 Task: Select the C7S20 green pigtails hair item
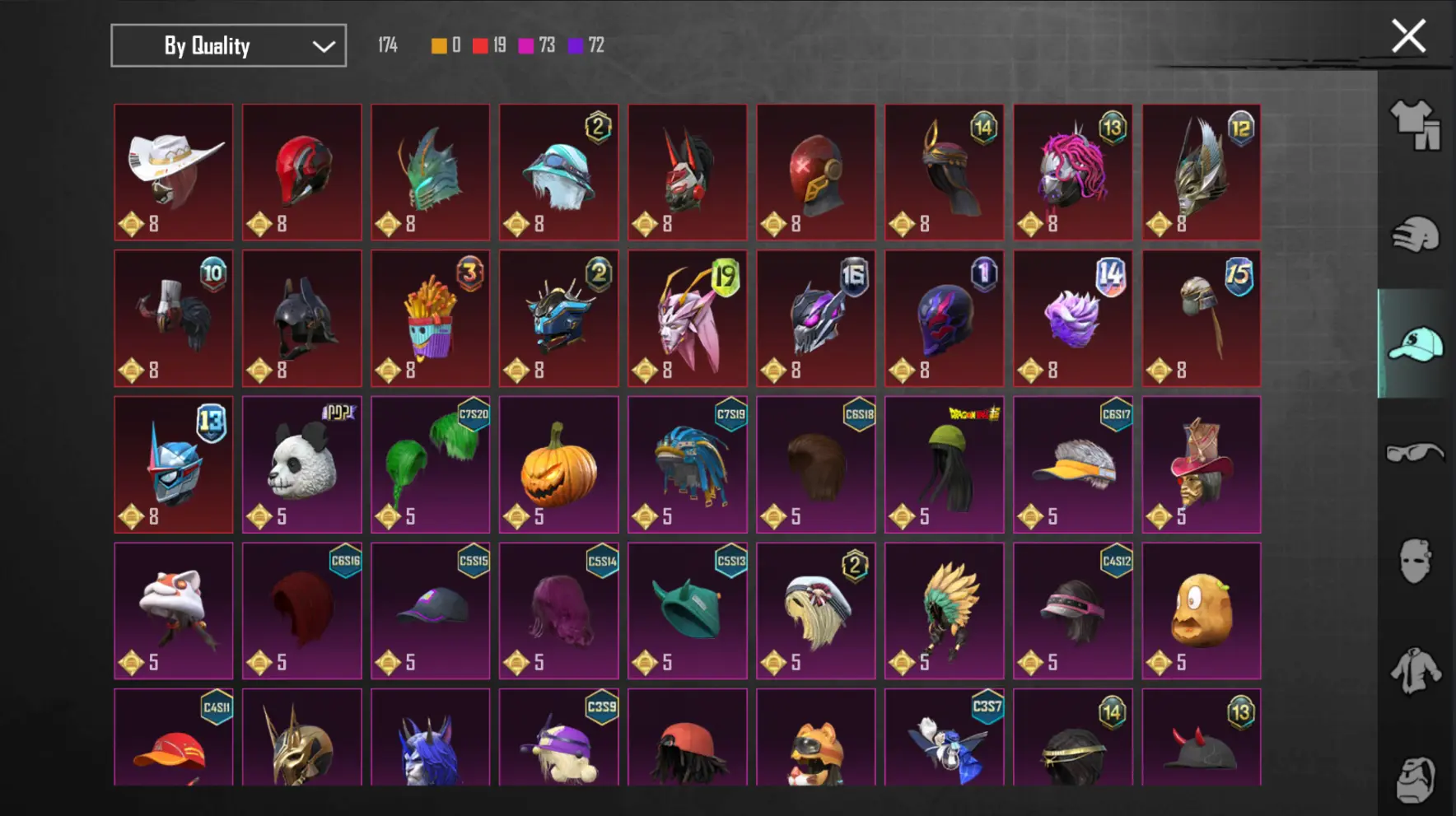click(x=431, y=464)
